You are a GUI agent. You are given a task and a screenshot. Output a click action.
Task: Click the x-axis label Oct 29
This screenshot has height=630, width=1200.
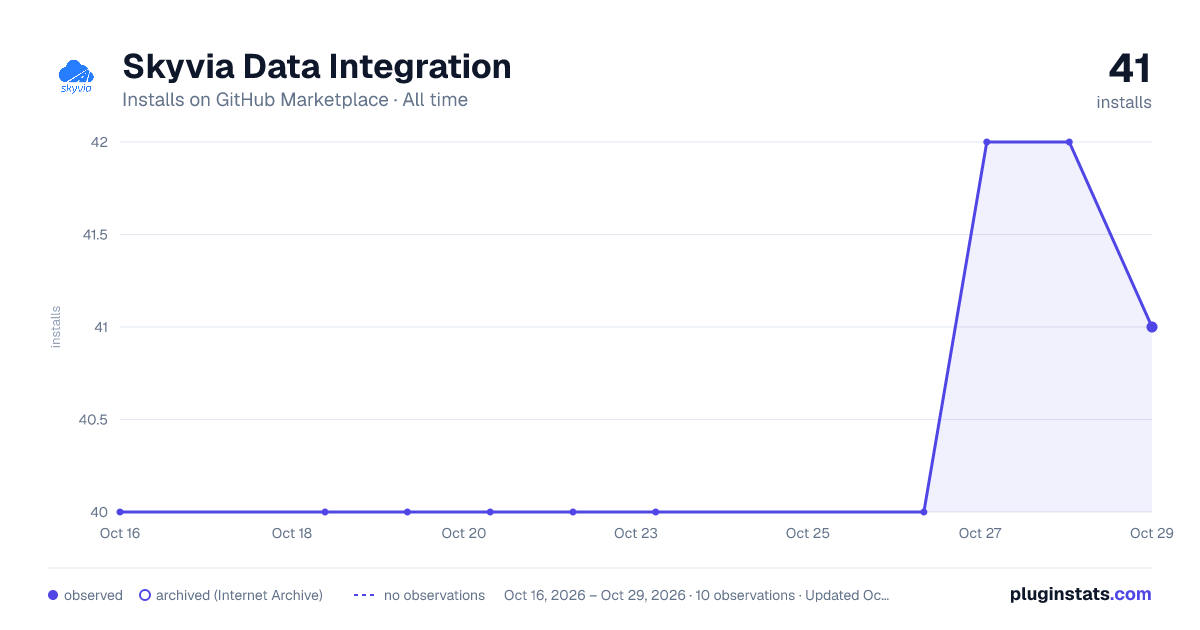[1151, 533]
